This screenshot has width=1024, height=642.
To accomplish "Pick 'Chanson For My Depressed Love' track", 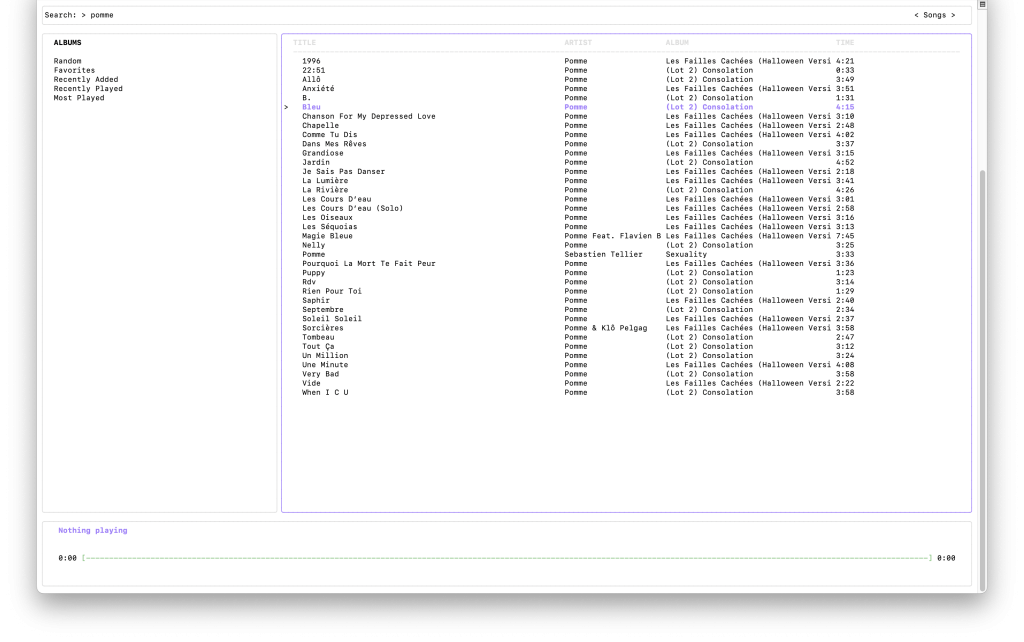I will click(369, 116).
